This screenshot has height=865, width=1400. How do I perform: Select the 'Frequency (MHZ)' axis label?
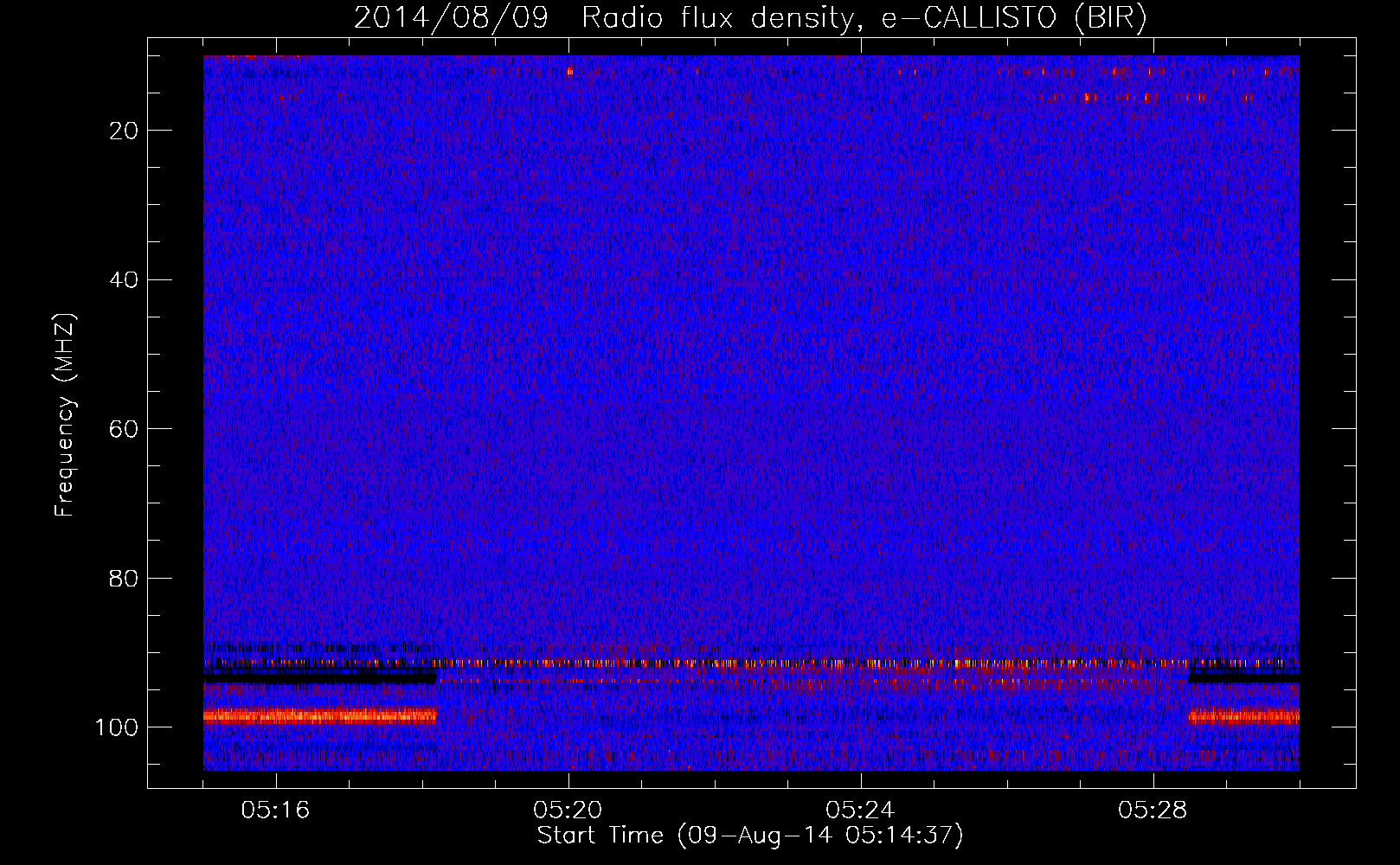pos(65,415)
